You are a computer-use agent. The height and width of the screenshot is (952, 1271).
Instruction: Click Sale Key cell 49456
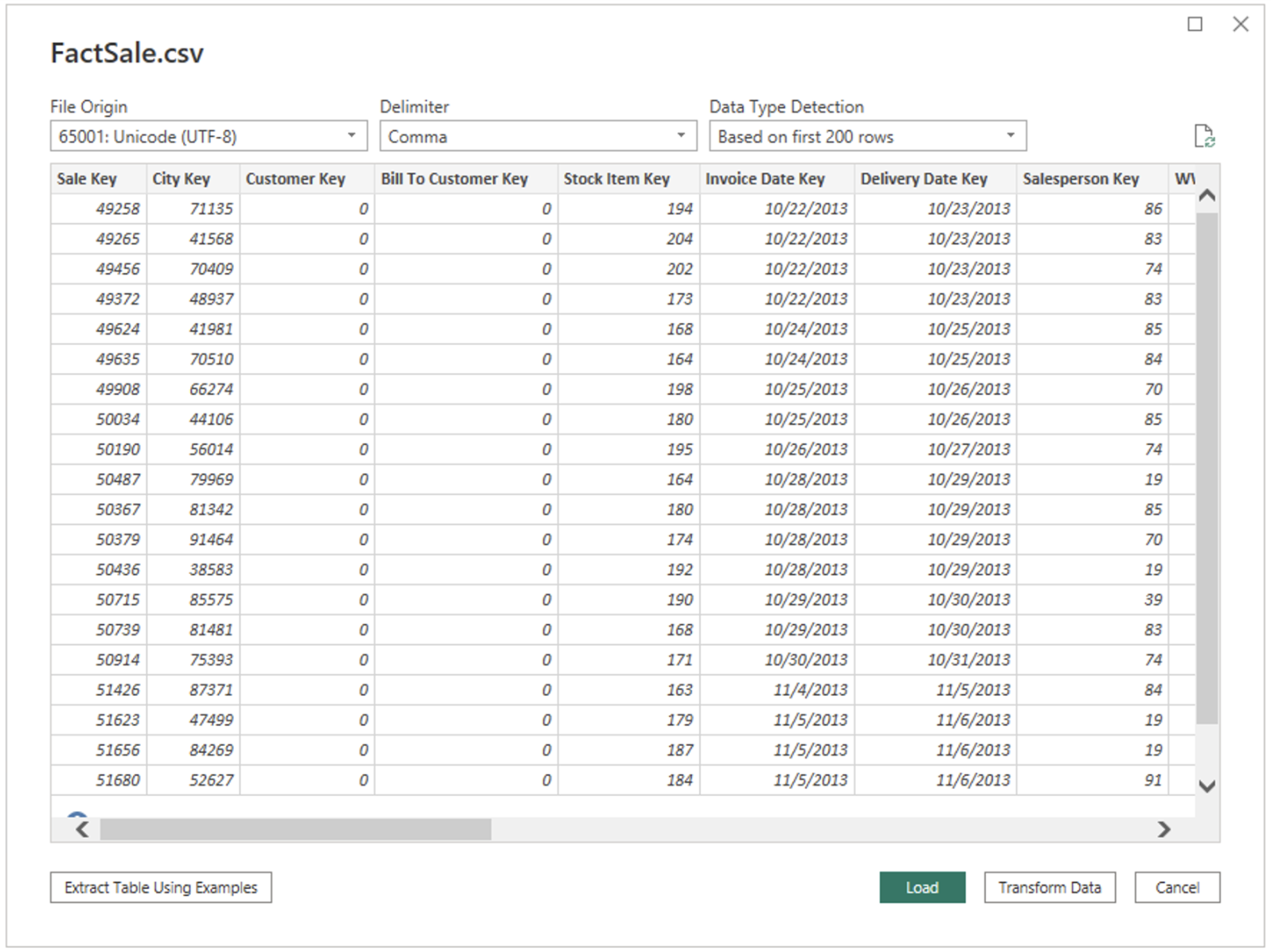tap(99, 269)
